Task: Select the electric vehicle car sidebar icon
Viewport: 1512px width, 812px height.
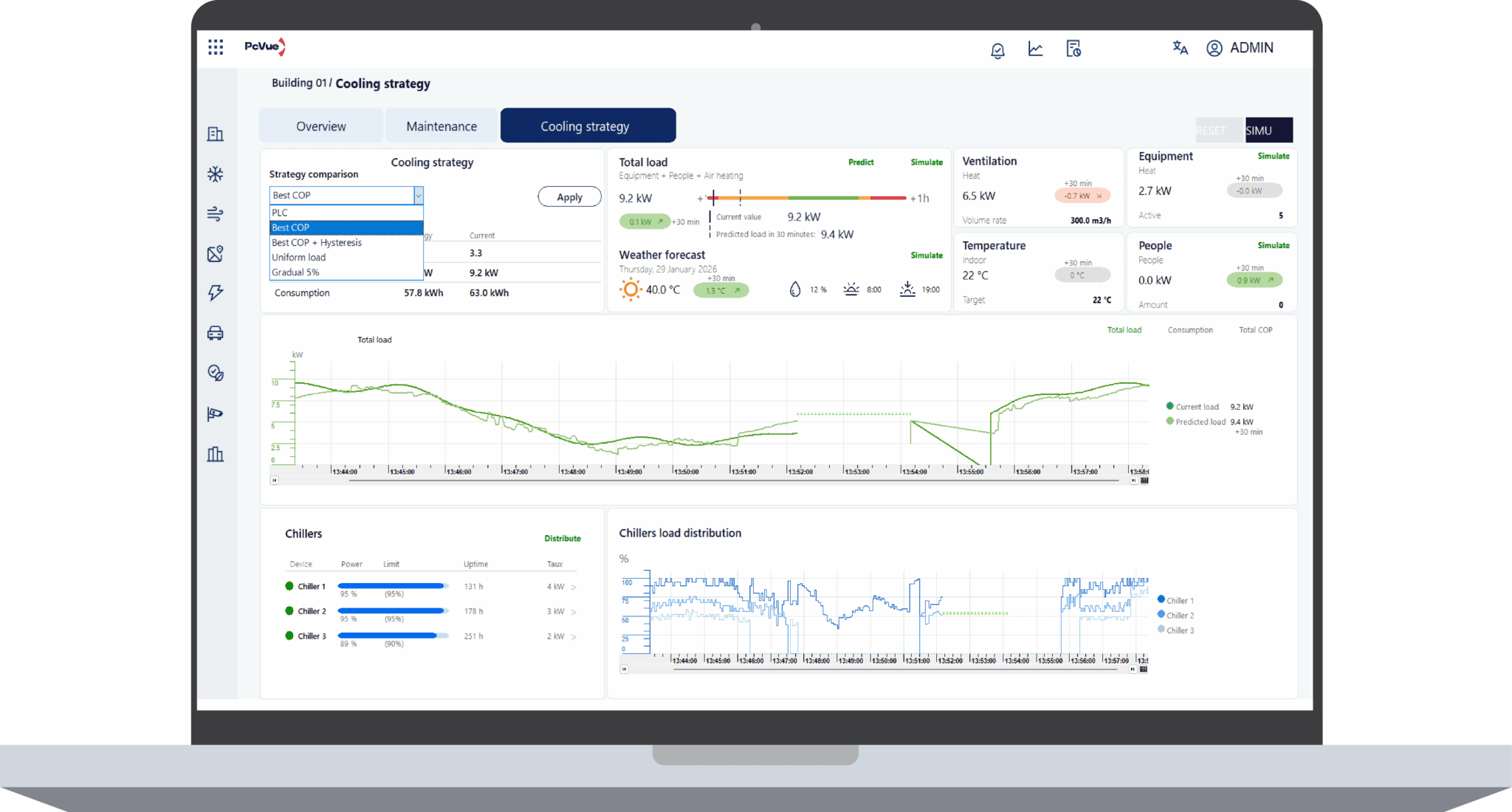Action: [x=215, y=333]
